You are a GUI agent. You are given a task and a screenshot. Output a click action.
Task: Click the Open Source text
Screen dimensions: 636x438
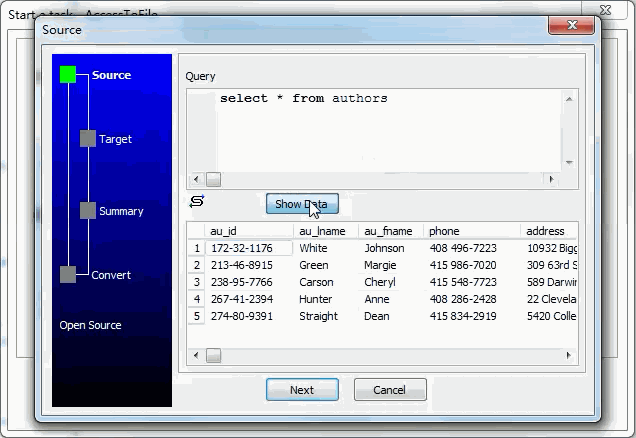coord(90,325)
